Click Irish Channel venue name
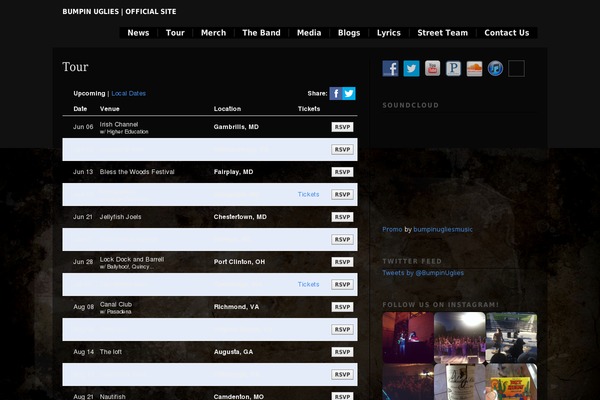 [119, 124]
